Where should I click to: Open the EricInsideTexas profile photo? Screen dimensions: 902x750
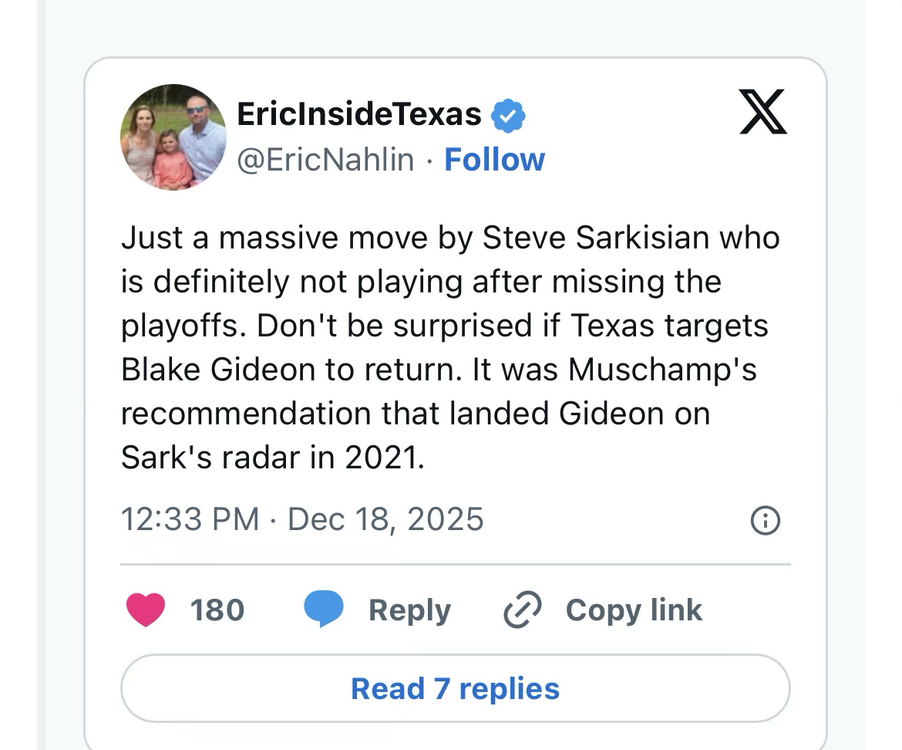click(x=173, y=137)
